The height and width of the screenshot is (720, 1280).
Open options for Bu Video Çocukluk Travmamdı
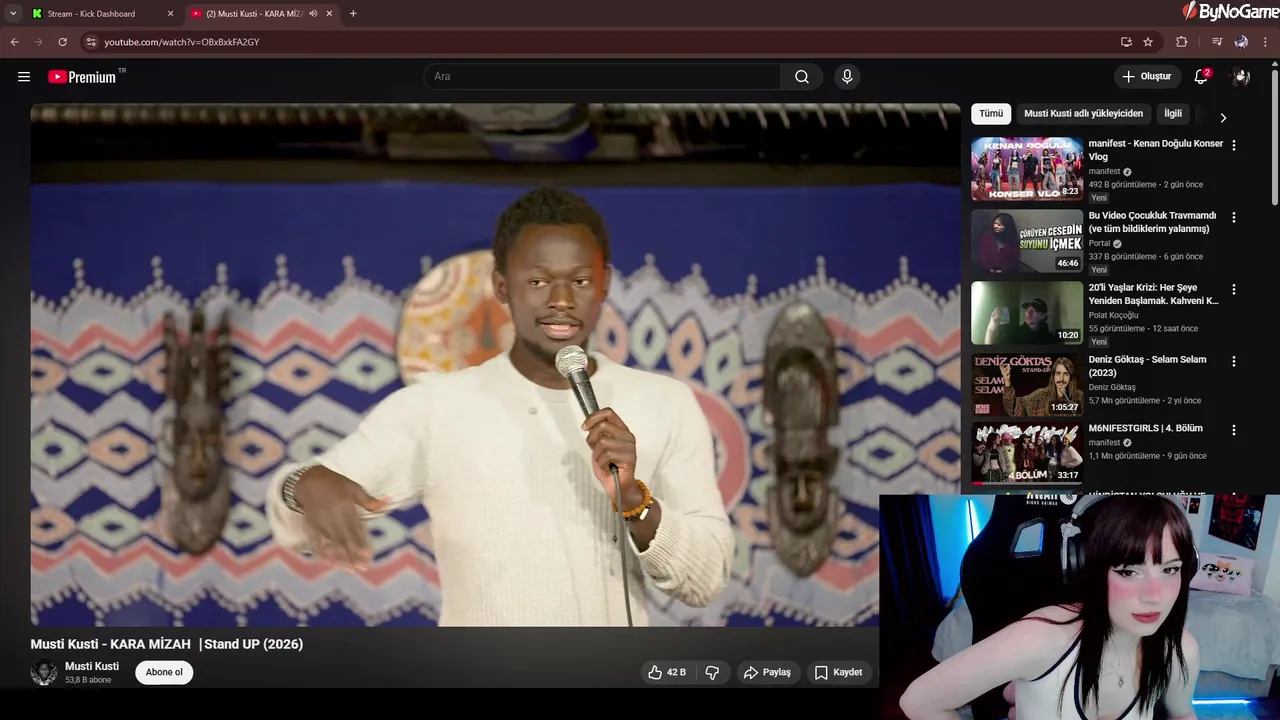coord(1233,217)
